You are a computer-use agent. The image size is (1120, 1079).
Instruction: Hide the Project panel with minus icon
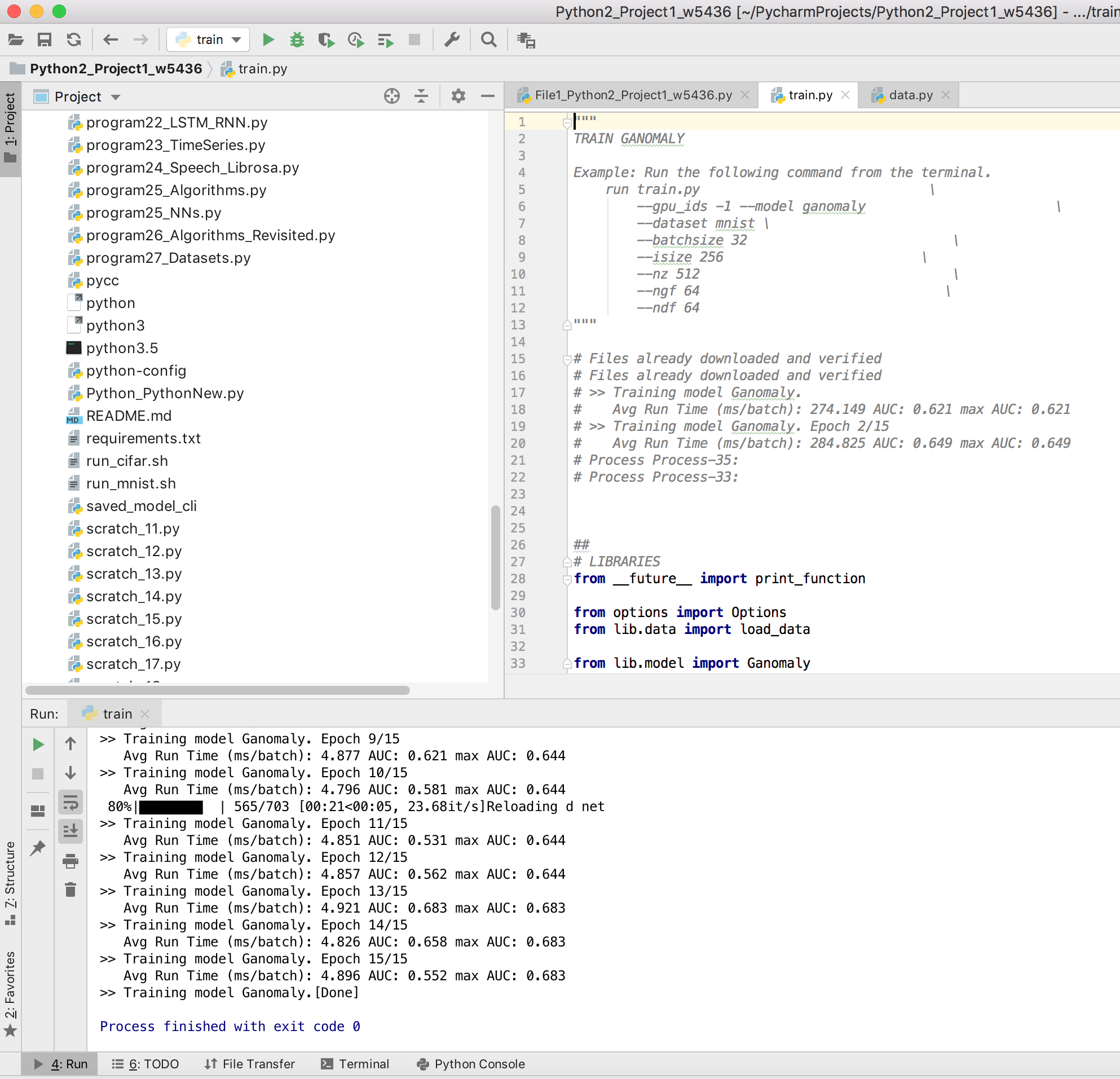[487, 96]
